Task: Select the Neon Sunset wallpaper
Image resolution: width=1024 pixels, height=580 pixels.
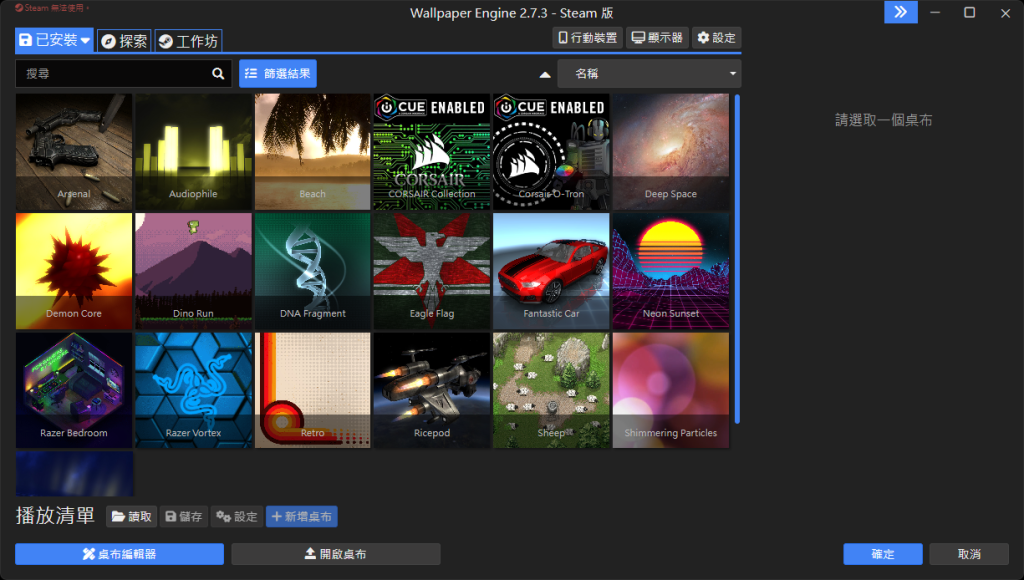Action: (x=671, y=271)
